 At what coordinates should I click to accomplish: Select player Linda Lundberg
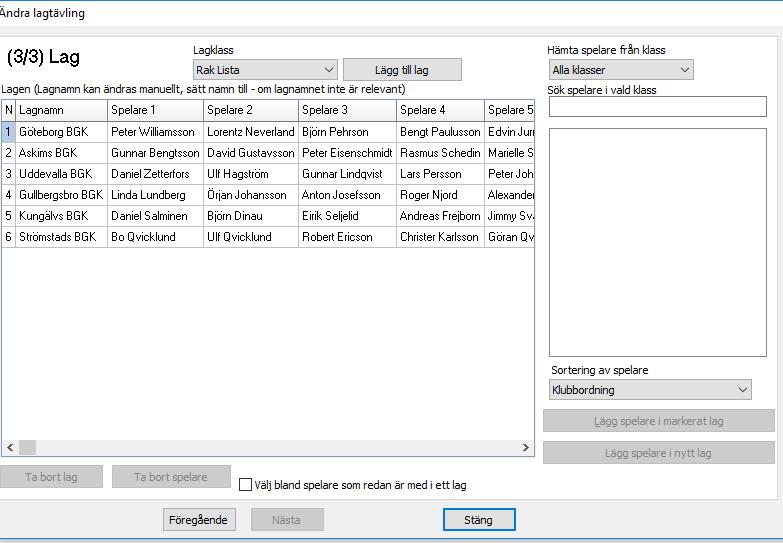point(155,195)
